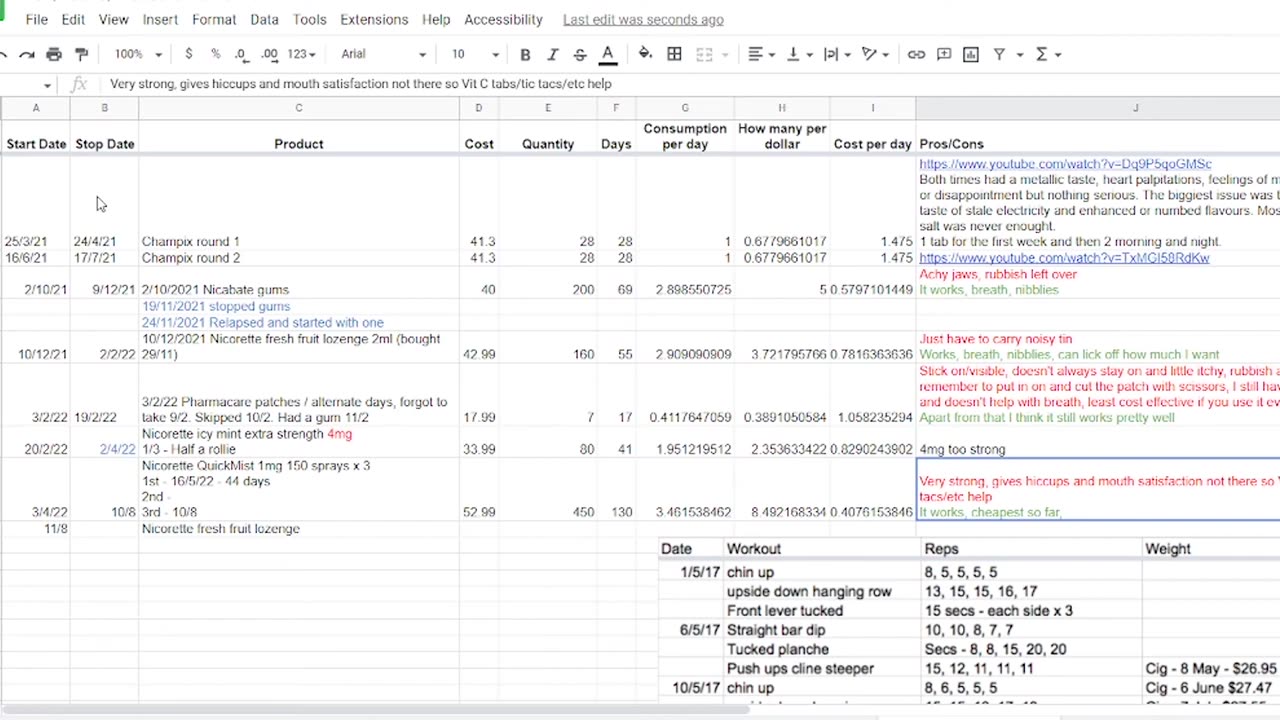This screenshot has height=720, width=1280.
Task: Open the View menu
Action: (x=113, y=19)
